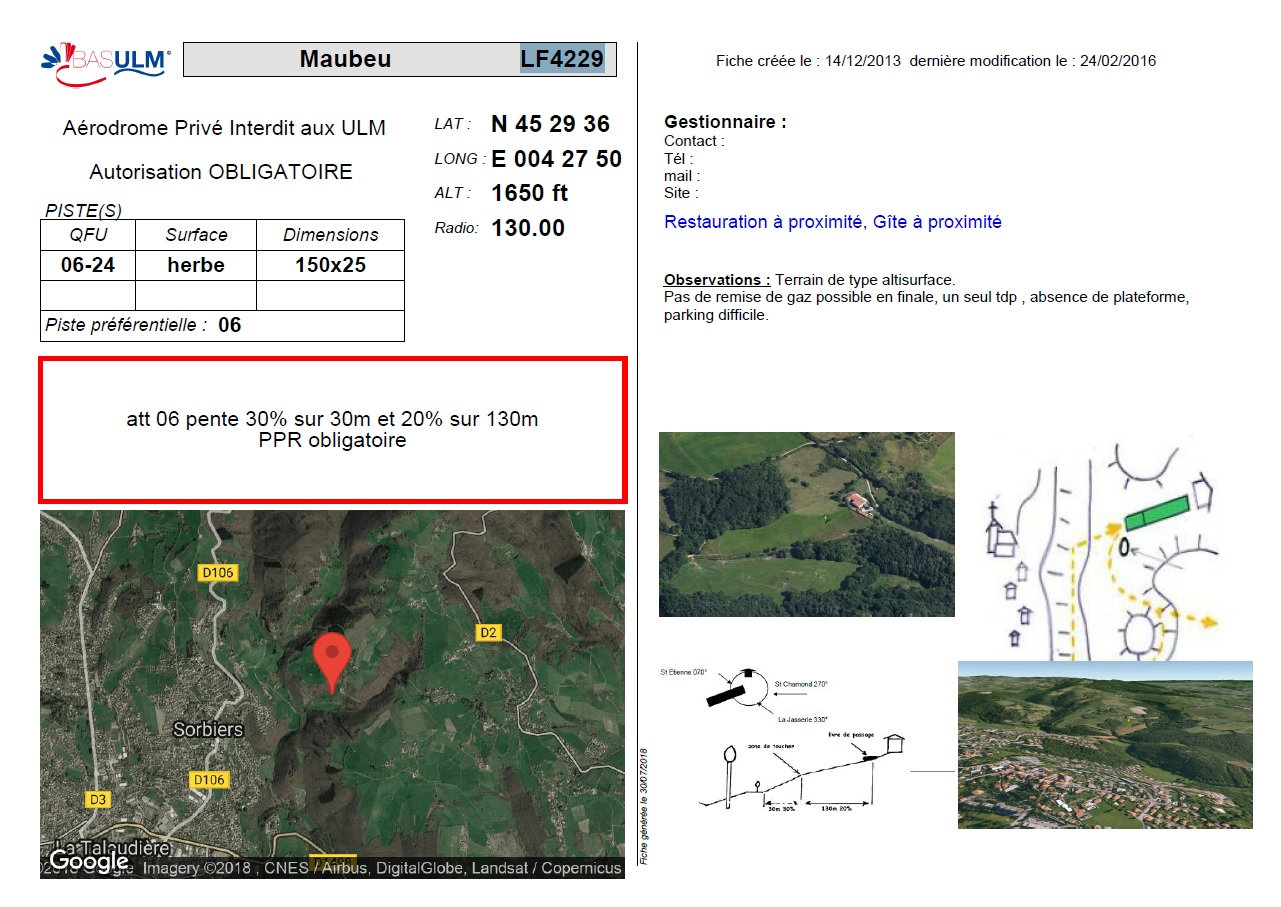Click the PPR obligatoire warning text
This screenshot has height=907, width=1281.
coord(332,441)
